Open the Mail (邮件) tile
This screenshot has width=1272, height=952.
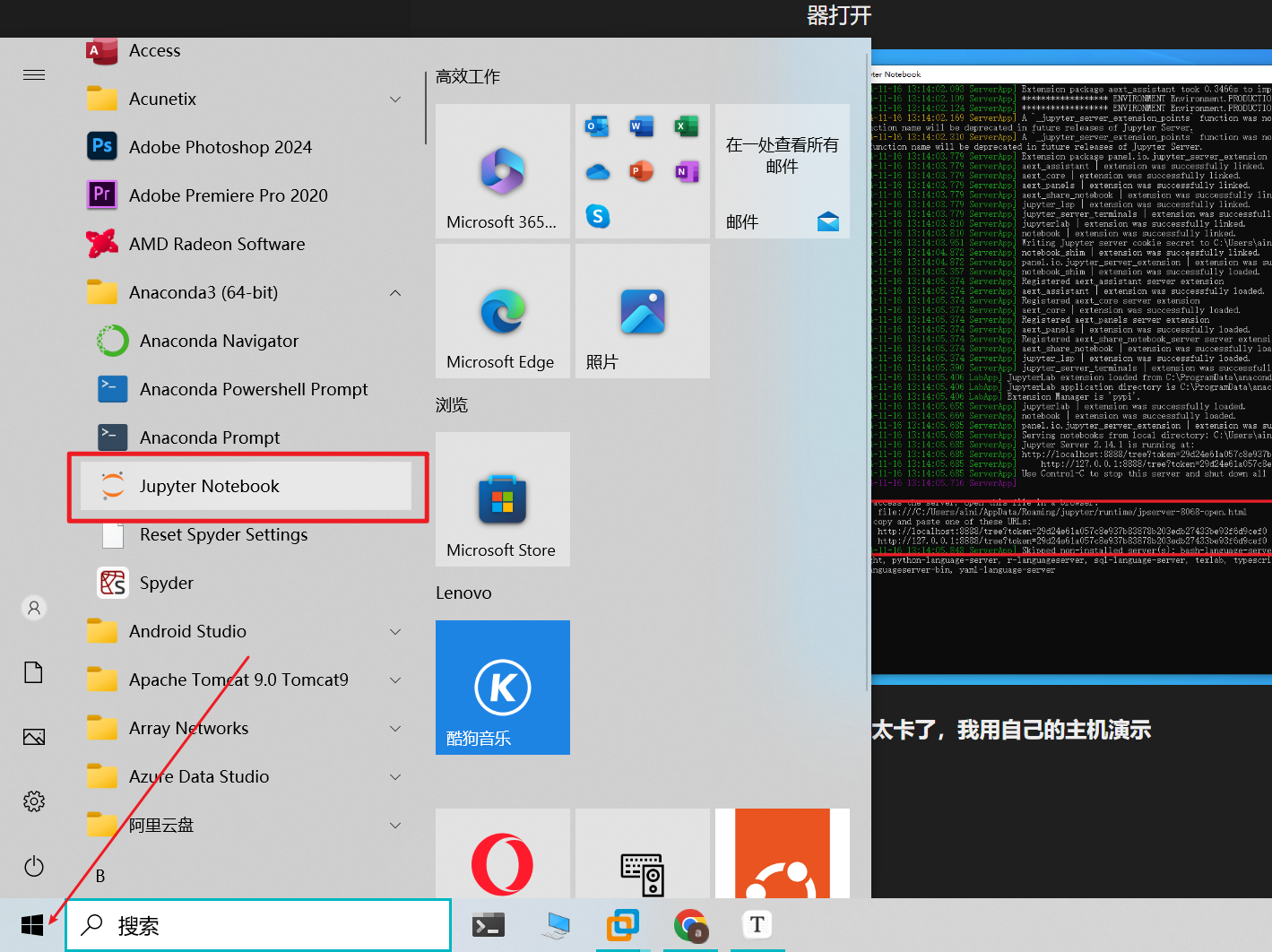pos(783,171)
